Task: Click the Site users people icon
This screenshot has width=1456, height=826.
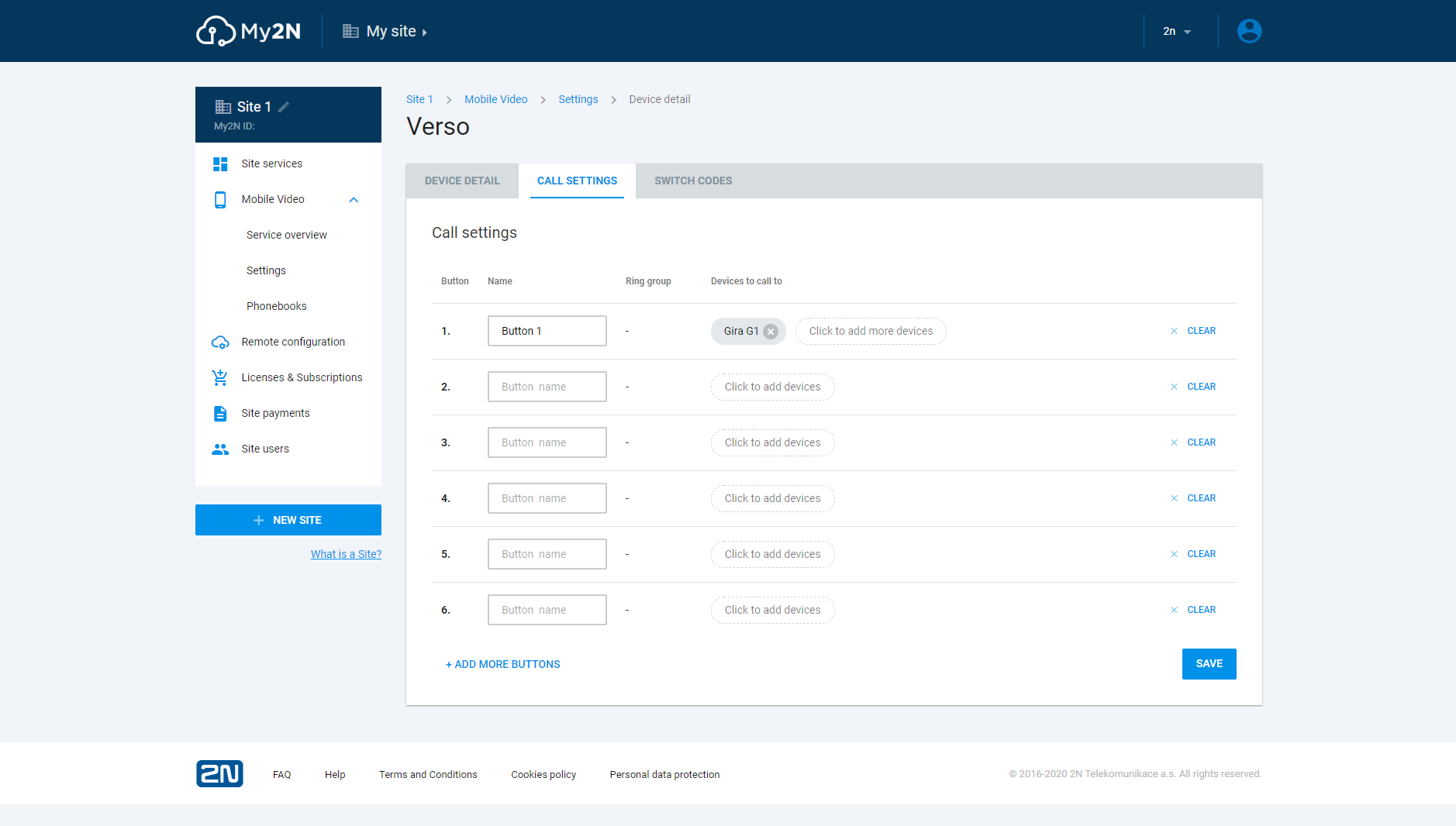Action: [220, 449]
